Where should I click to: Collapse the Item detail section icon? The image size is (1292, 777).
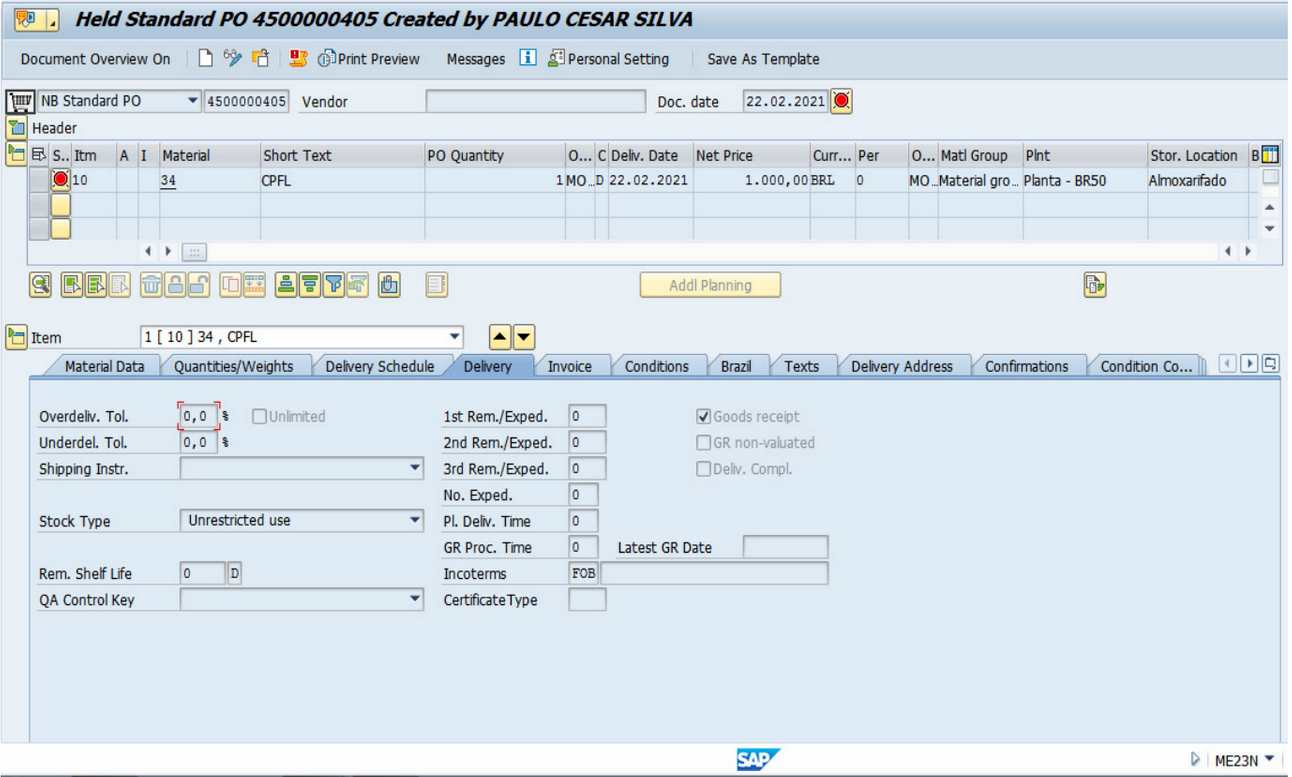click(x=16, y=337)
